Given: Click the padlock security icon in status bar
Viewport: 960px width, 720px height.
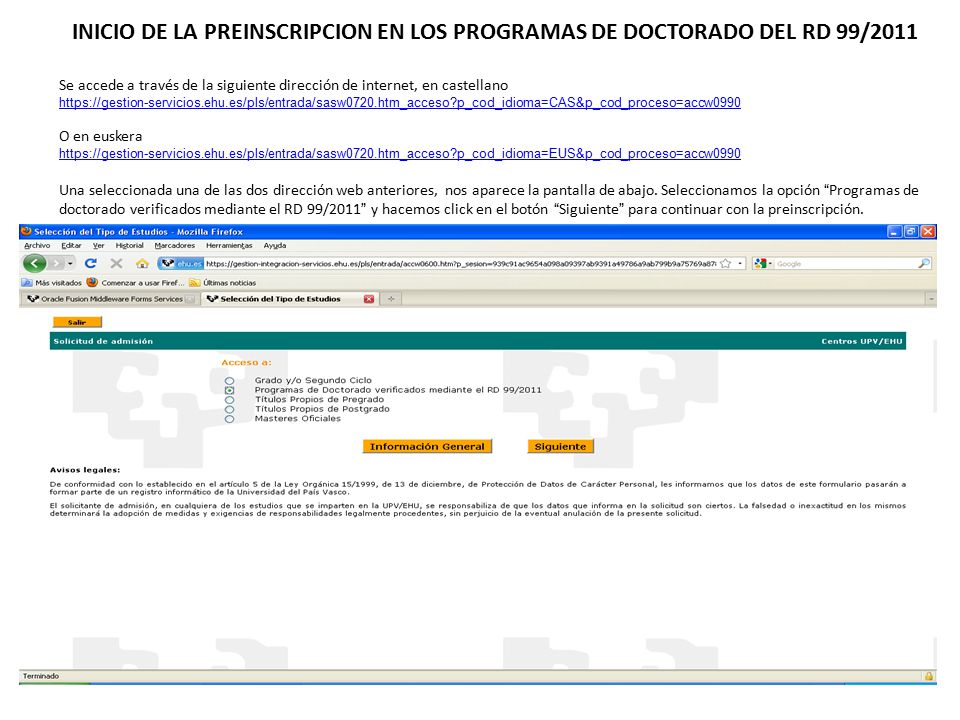Looking at the screenshot, I should point(929,676).
